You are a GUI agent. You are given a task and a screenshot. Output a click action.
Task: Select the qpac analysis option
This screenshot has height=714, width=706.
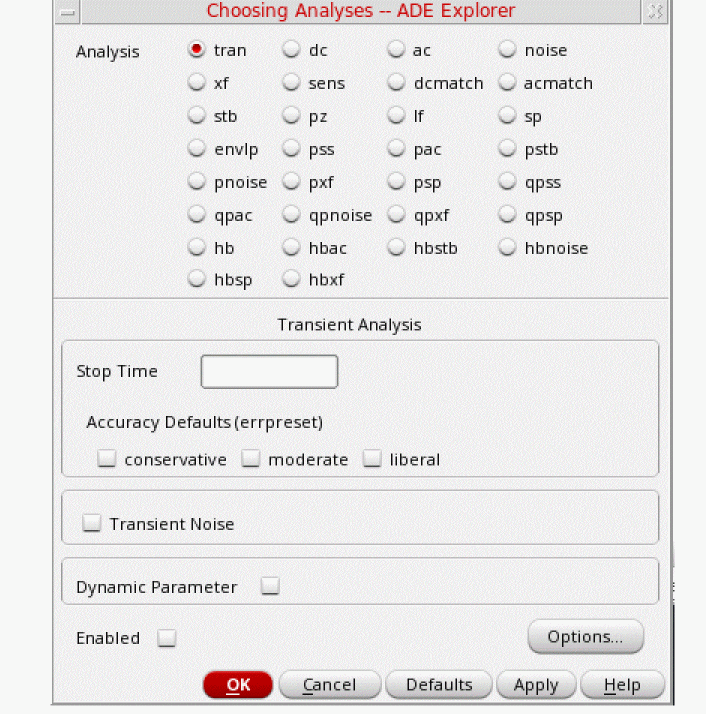(x=196, y=214)
